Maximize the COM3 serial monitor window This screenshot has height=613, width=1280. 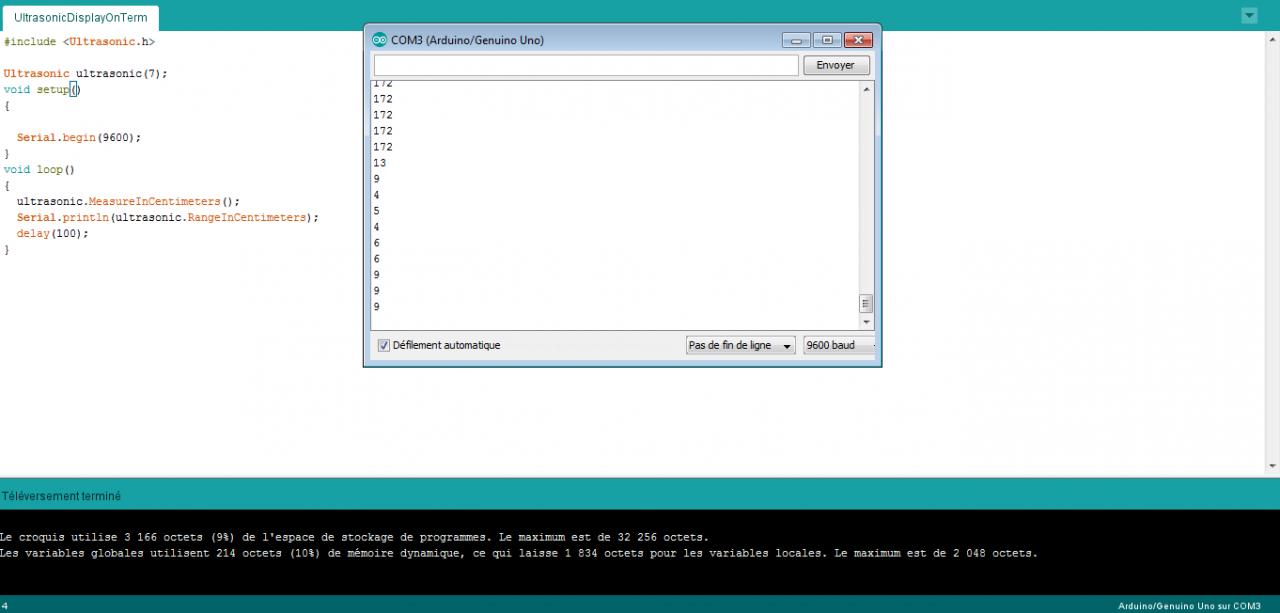click(x=827, y=40)
